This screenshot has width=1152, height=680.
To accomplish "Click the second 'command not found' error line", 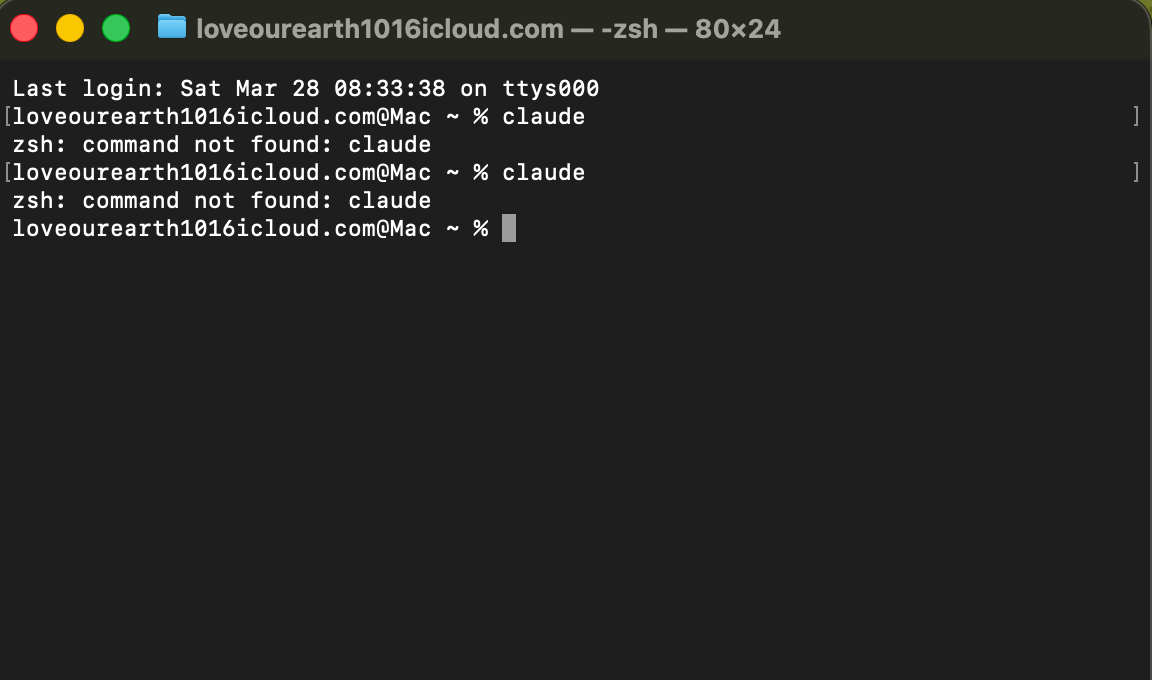I will [221, 201].
